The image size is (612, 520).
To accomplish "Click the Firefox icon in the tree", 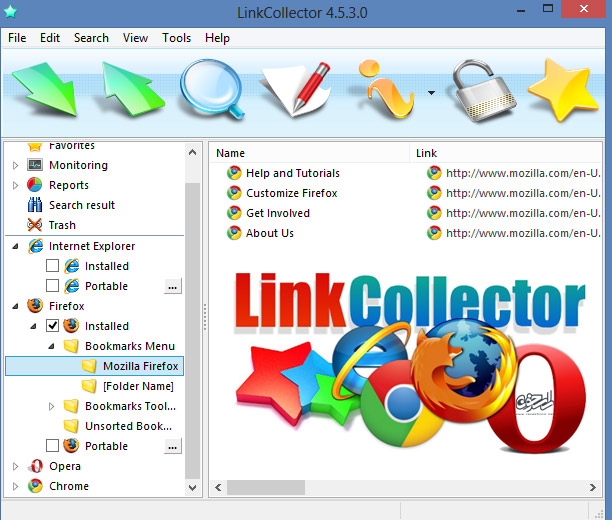I will [35, 306].
